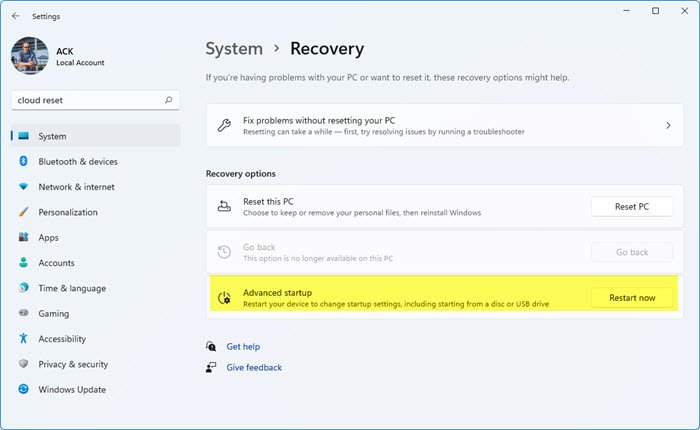Click the back arrow in Settings

[x=16, y=16]
